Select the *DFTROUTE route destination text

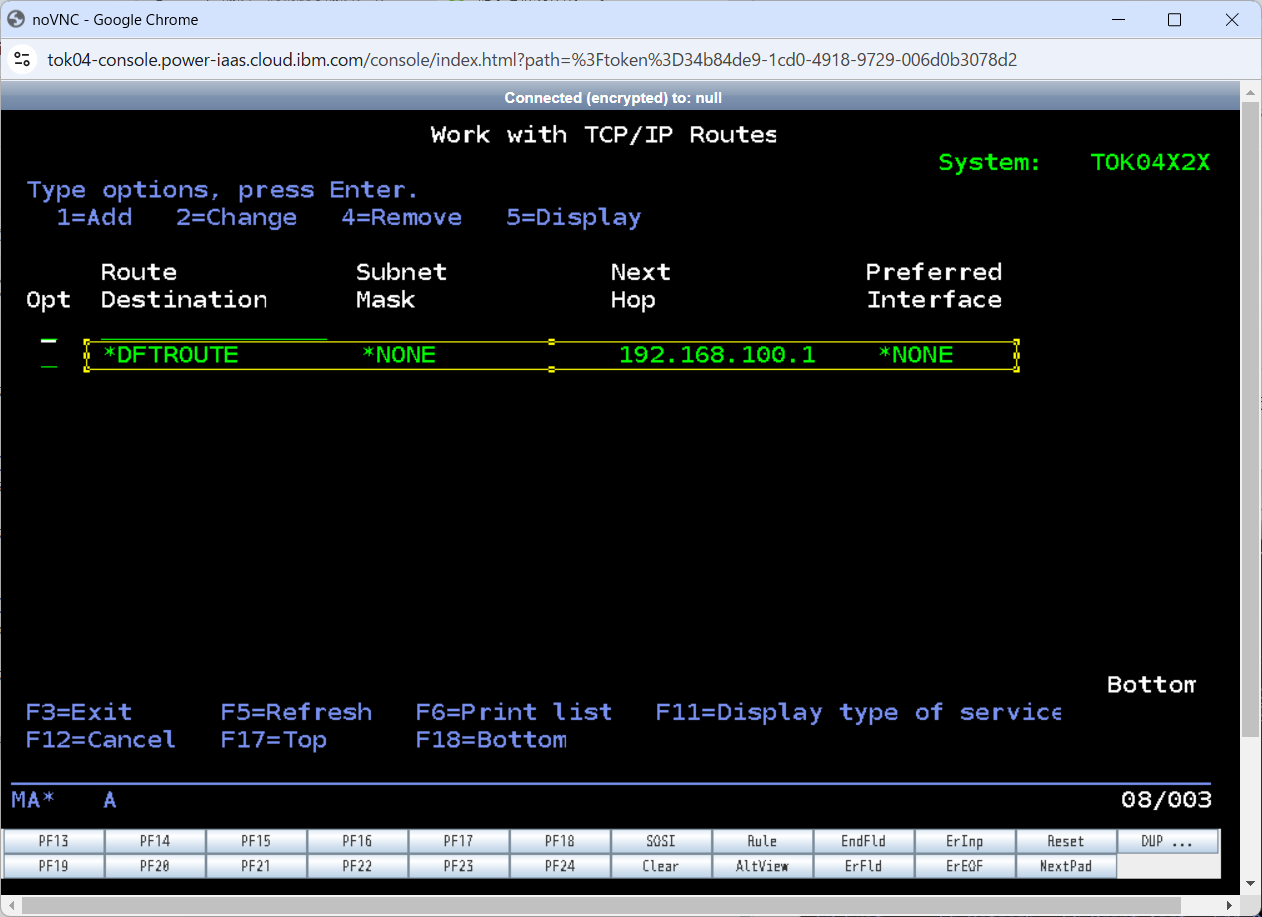pyautogui.click(x=170, y=355)
